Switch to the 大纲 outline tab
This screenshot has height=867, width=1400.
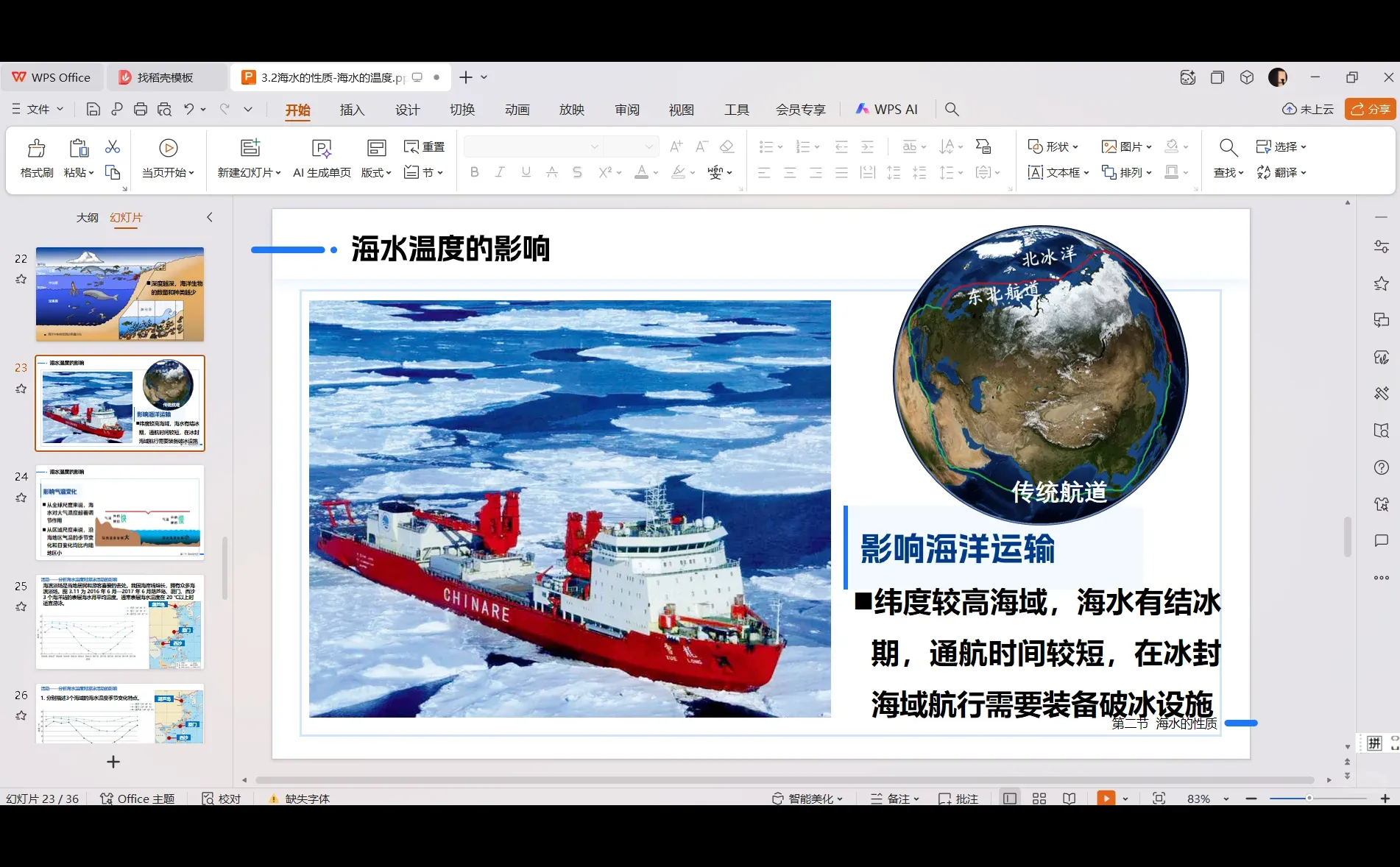point(87,218)
